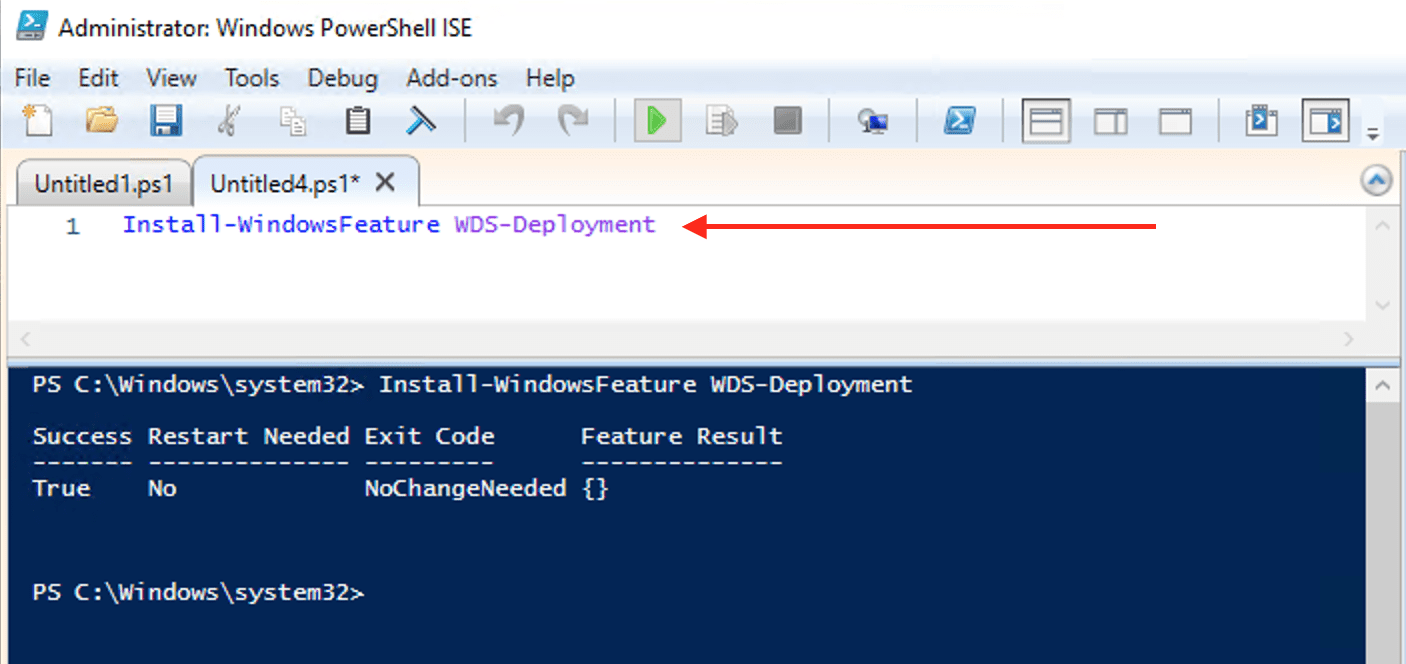This screenshot has width=1406, height=664.
Task: Click the New script icon
Action: point(38,121)
